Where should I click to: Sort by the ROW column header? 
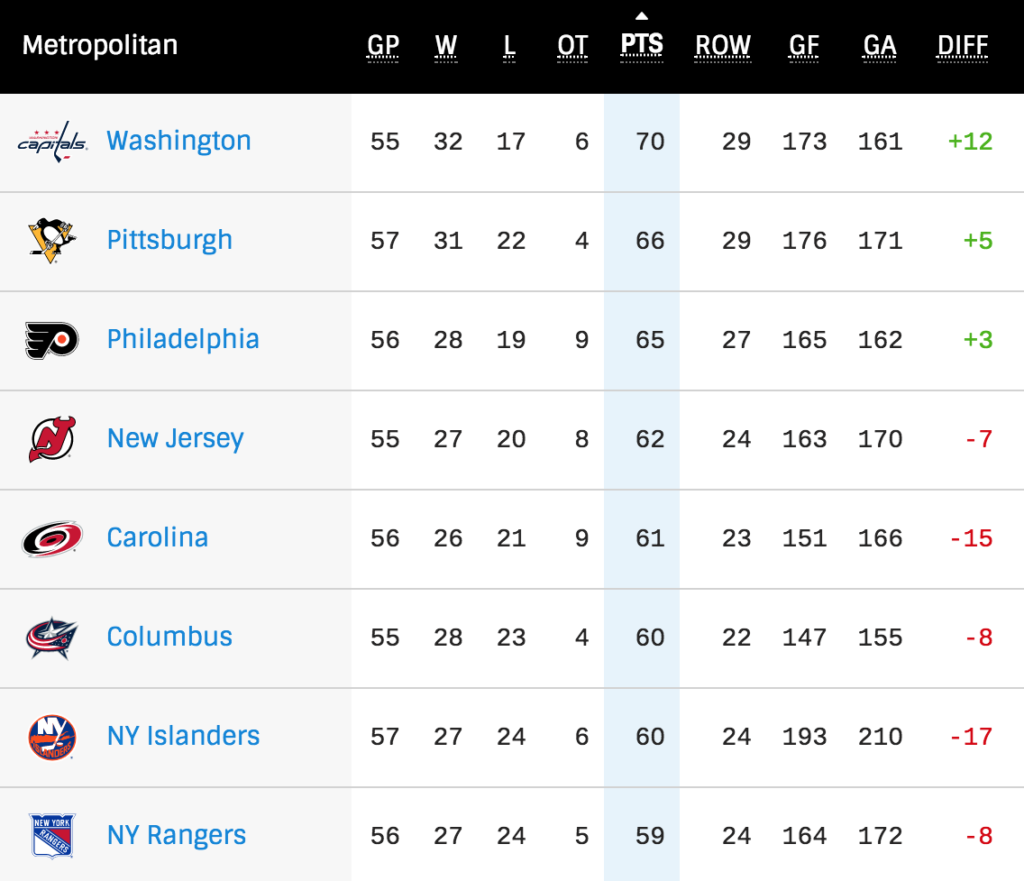pyautogui.click(x=723, y=46)
